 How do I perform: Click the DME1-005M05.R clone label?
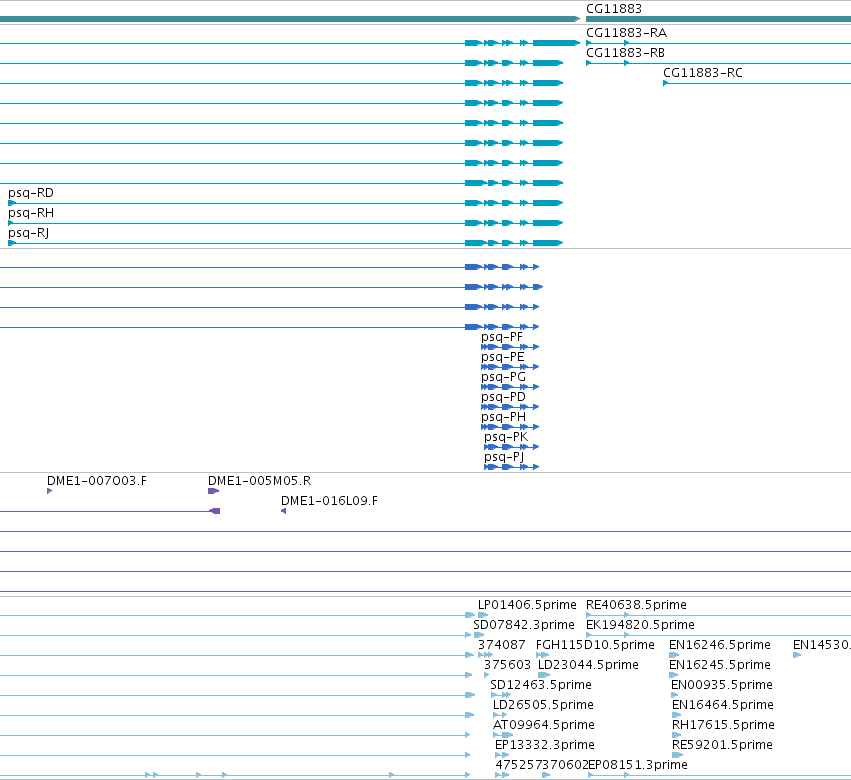pyautogui.click(x=259, y=481)
